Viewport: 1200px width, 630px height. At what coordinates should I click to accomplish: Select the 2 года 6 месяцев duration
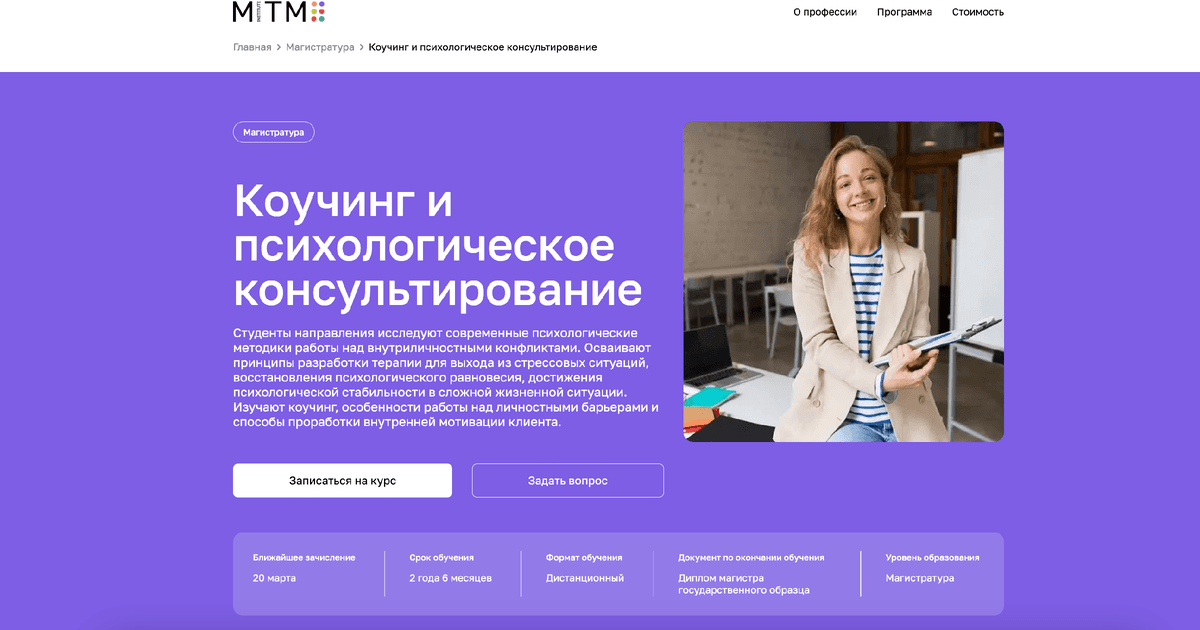click(450, 578)
